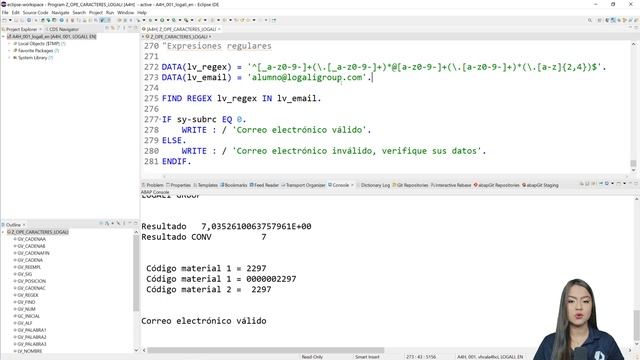Image resolution: width=640 pixels, height=360 pixels.
Task: Select GV_PALABRA1 in the Outline
Action: pyautogui.click(x=31, y=330)
